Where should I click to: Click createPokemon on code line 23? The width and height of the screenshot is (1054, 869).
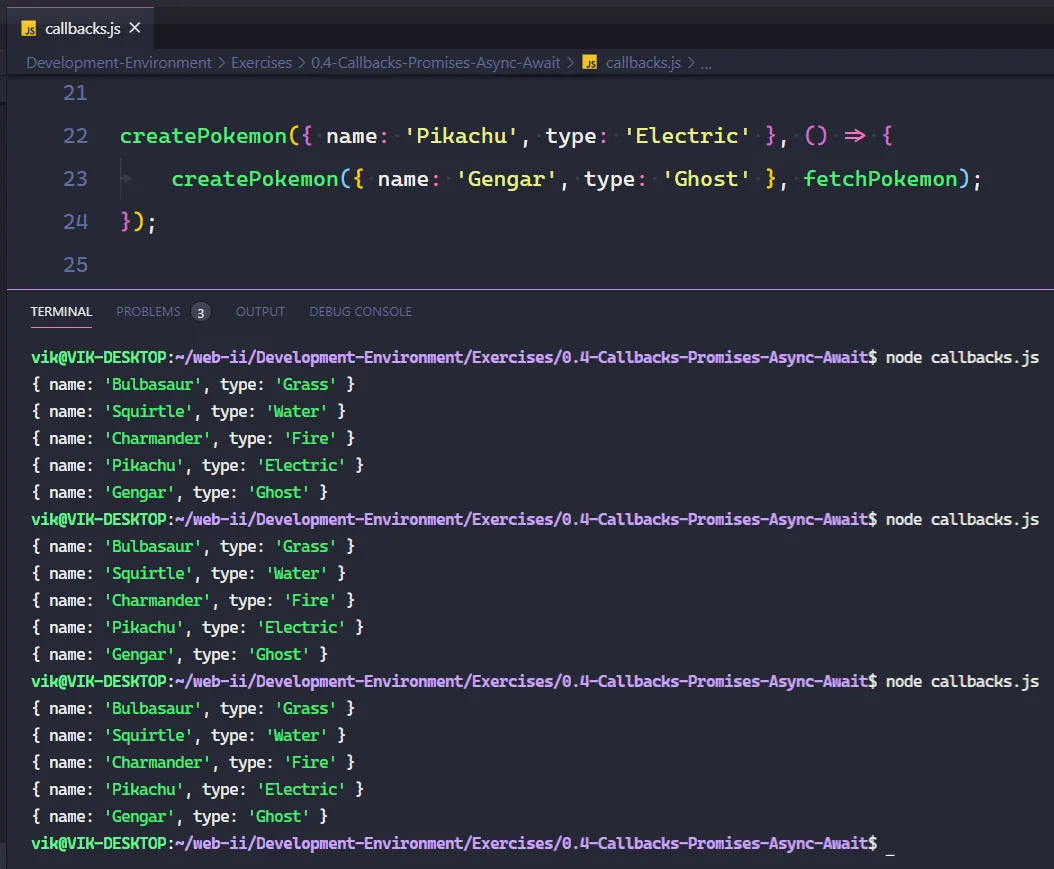[255, 179]
